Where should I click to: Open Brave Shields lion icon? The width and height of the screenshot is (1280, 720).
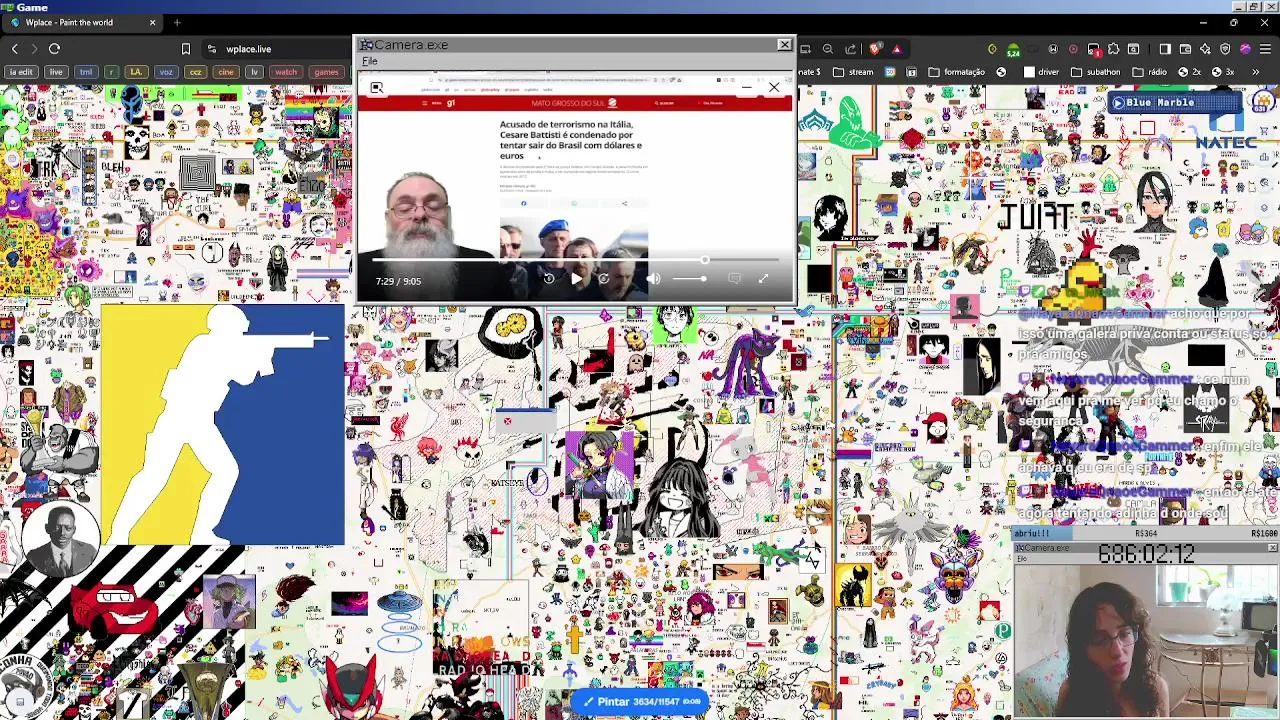pyautogui.click(x=875, y=49)
